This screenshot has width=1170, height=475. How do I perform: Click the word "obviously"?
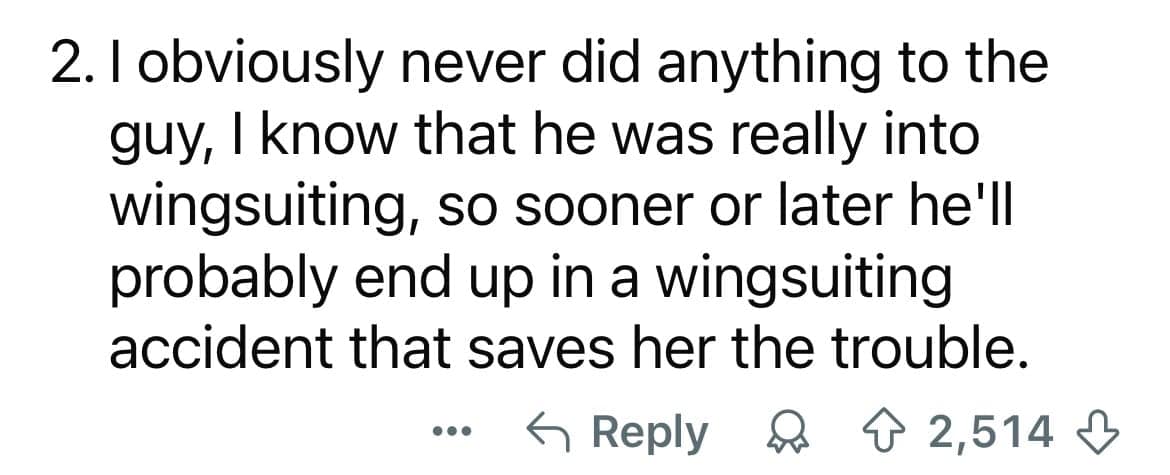[x=248, y=64]
